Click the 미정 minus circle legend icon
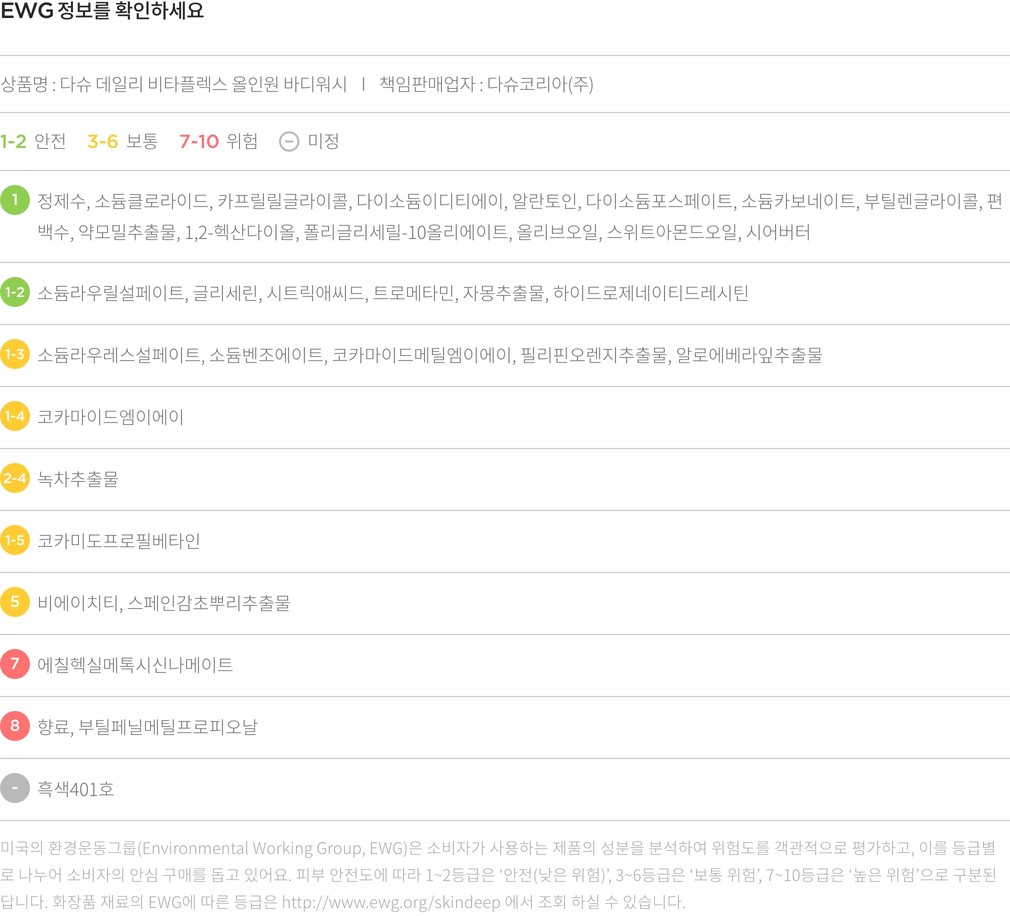This screenshot has width=1010, height=916. [288, 141]
